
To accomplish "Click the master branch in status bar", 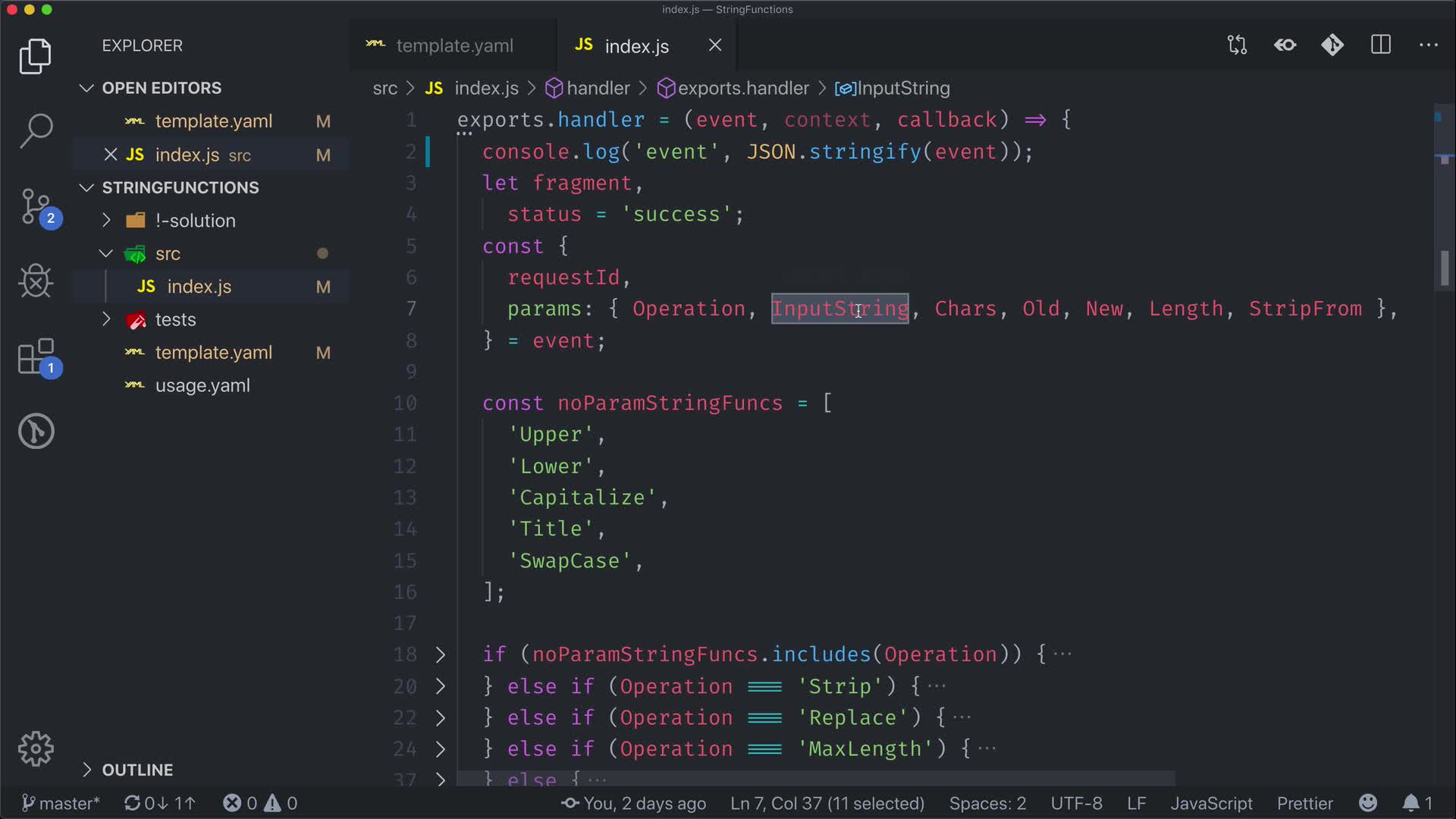I will click(x=61, y=803).
